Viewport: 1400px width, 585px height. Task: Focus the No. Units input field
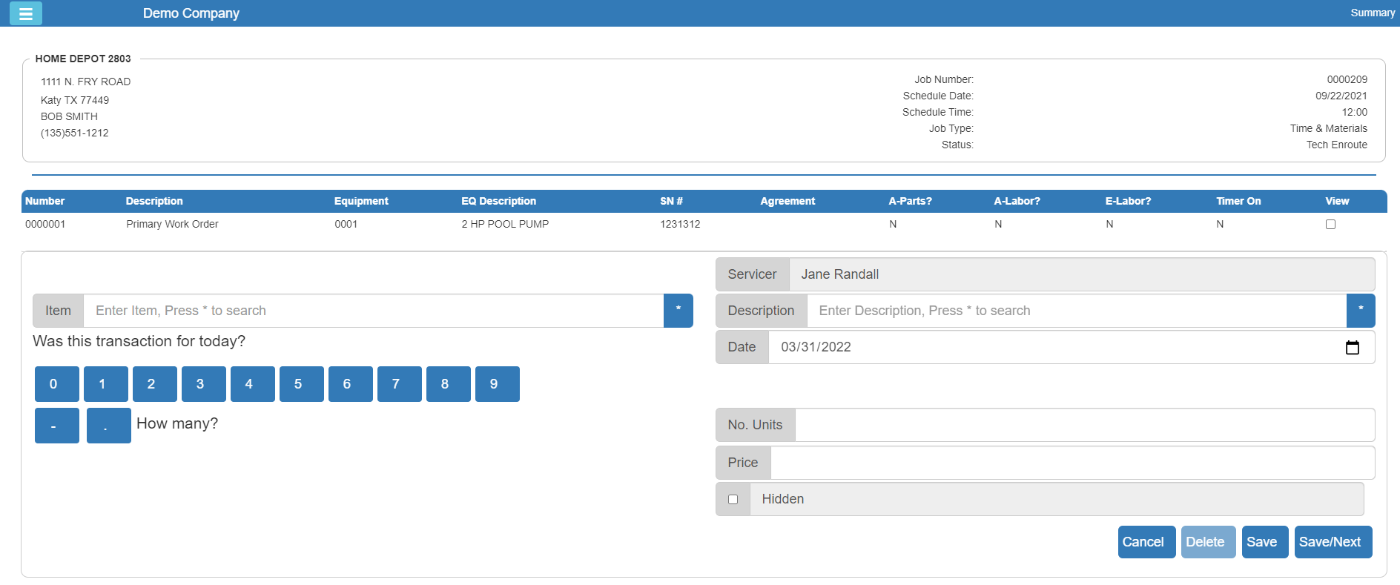1084,425
